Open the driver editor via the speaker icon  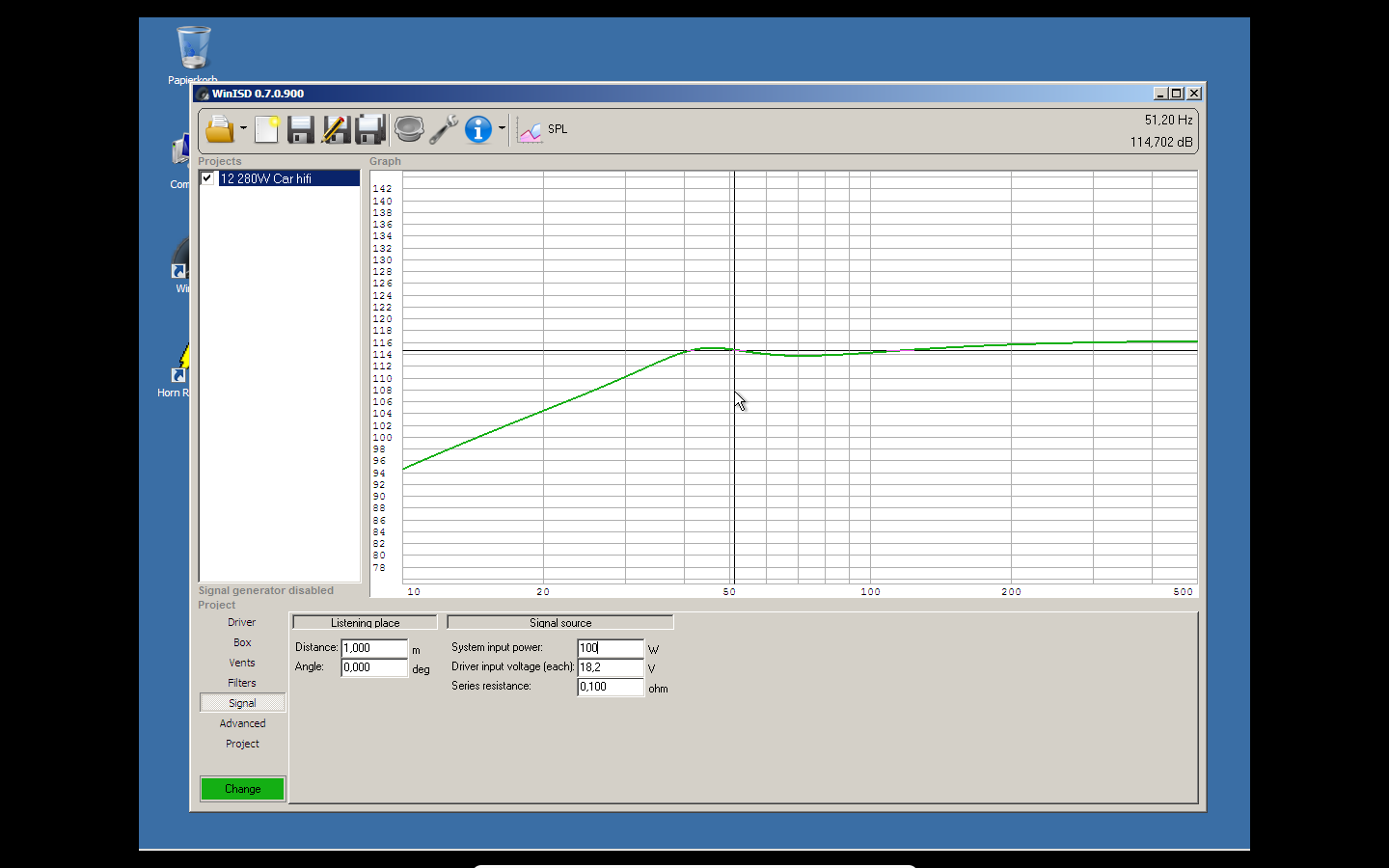(409, 128)
